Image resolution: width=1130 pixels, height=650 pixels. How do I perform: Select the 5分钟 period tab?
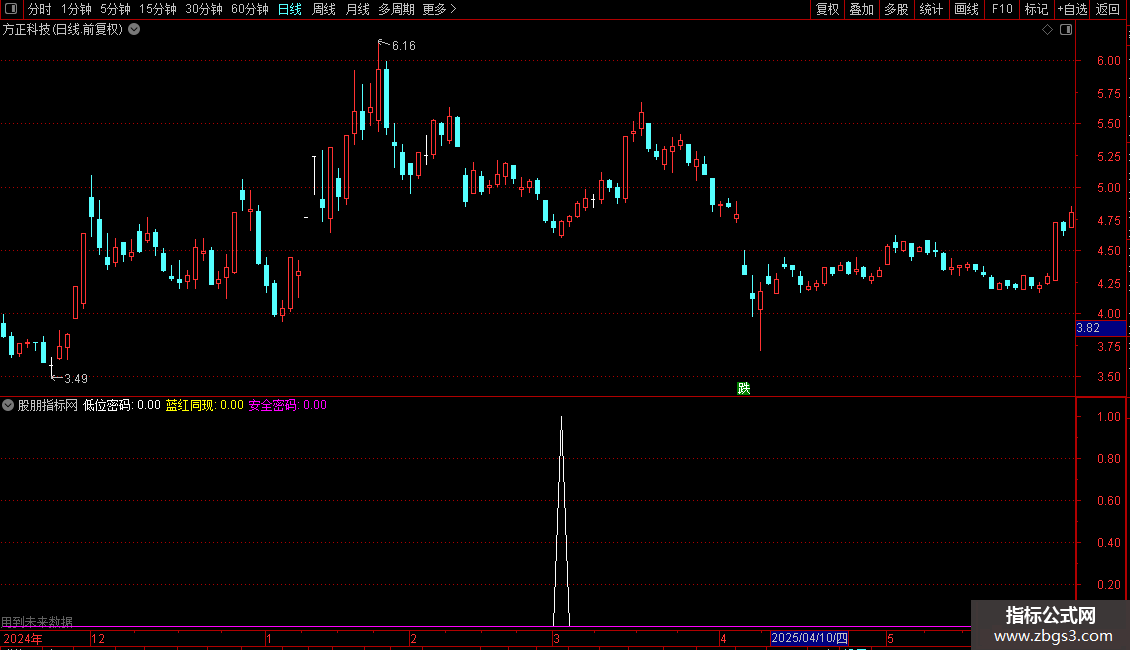tap(115, 9)
